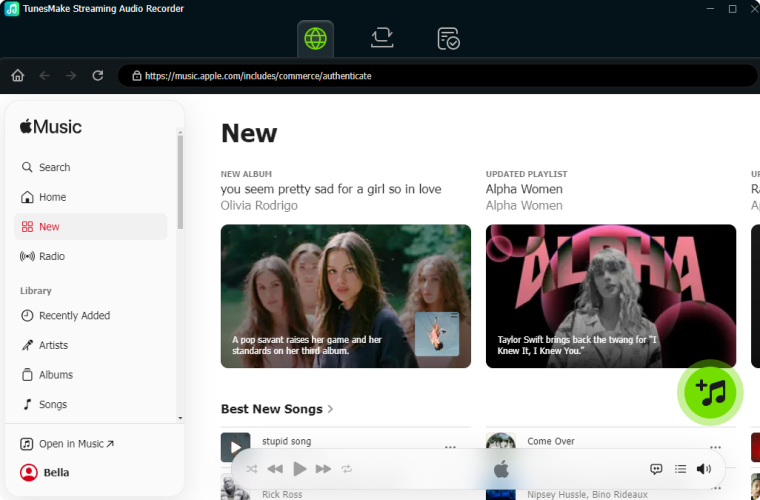Click the Alpha Women playlist title
Viewport: 760px width, 500px height.
(x=524, y=189)
